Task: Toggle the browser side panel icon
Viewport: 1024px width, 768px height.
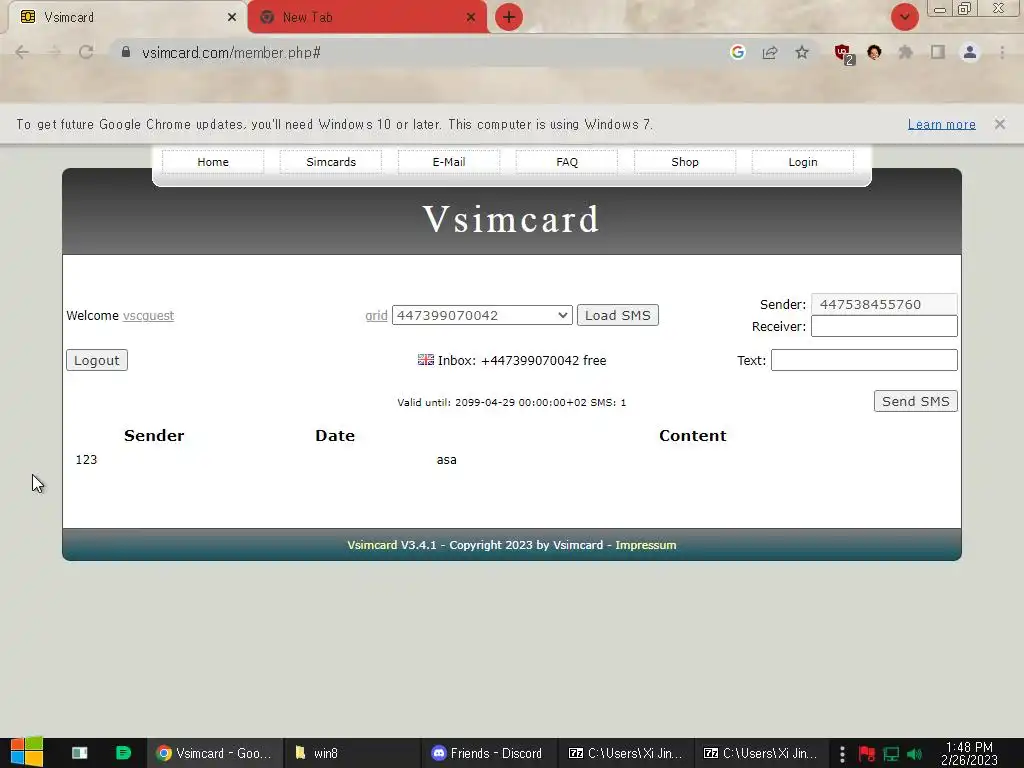Action: (x=938, y=52)
